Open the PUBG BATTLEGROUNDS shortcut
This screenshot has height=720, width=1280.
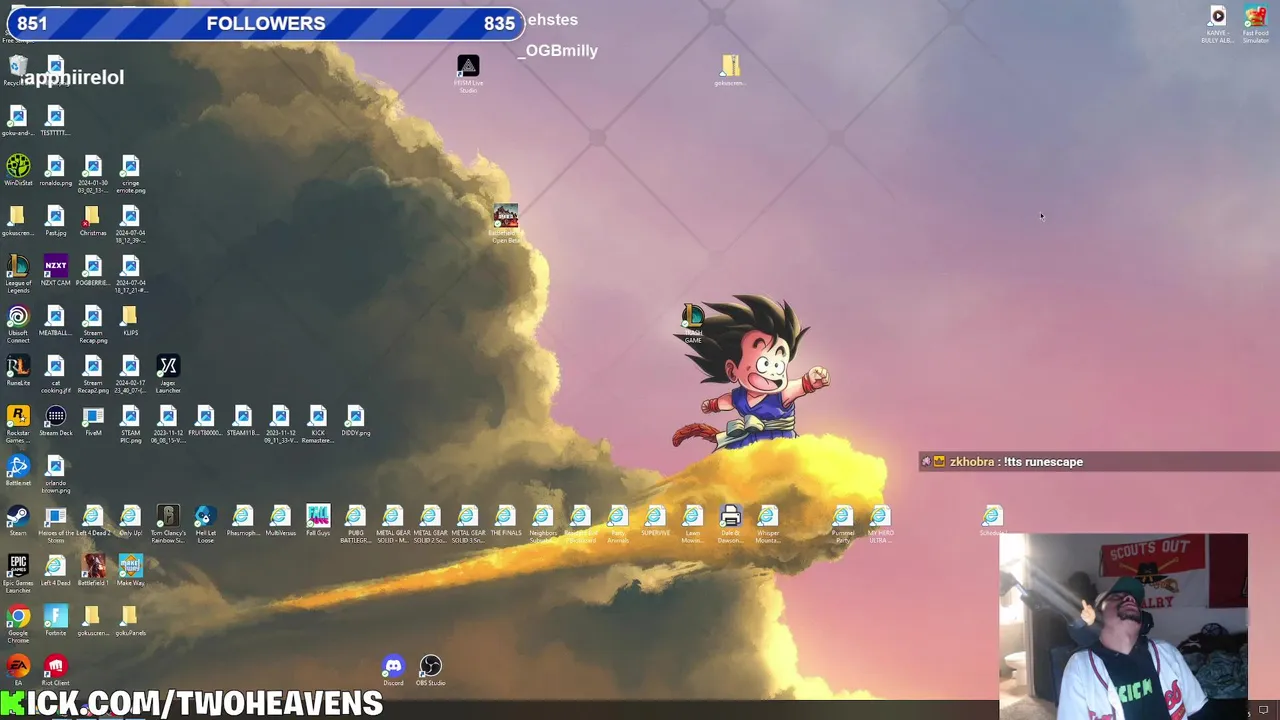(x=355, y=524)
